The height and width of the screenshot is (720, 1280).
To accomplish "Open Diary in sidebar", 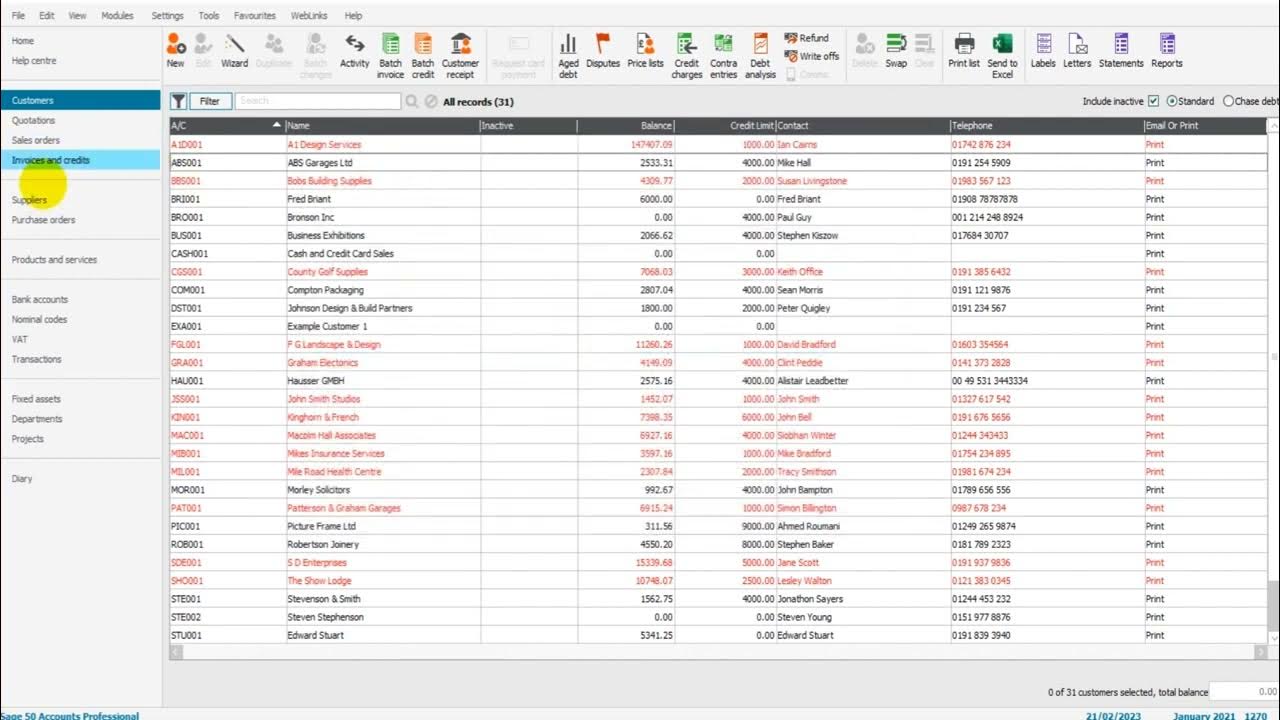I will tap(22, 479).
